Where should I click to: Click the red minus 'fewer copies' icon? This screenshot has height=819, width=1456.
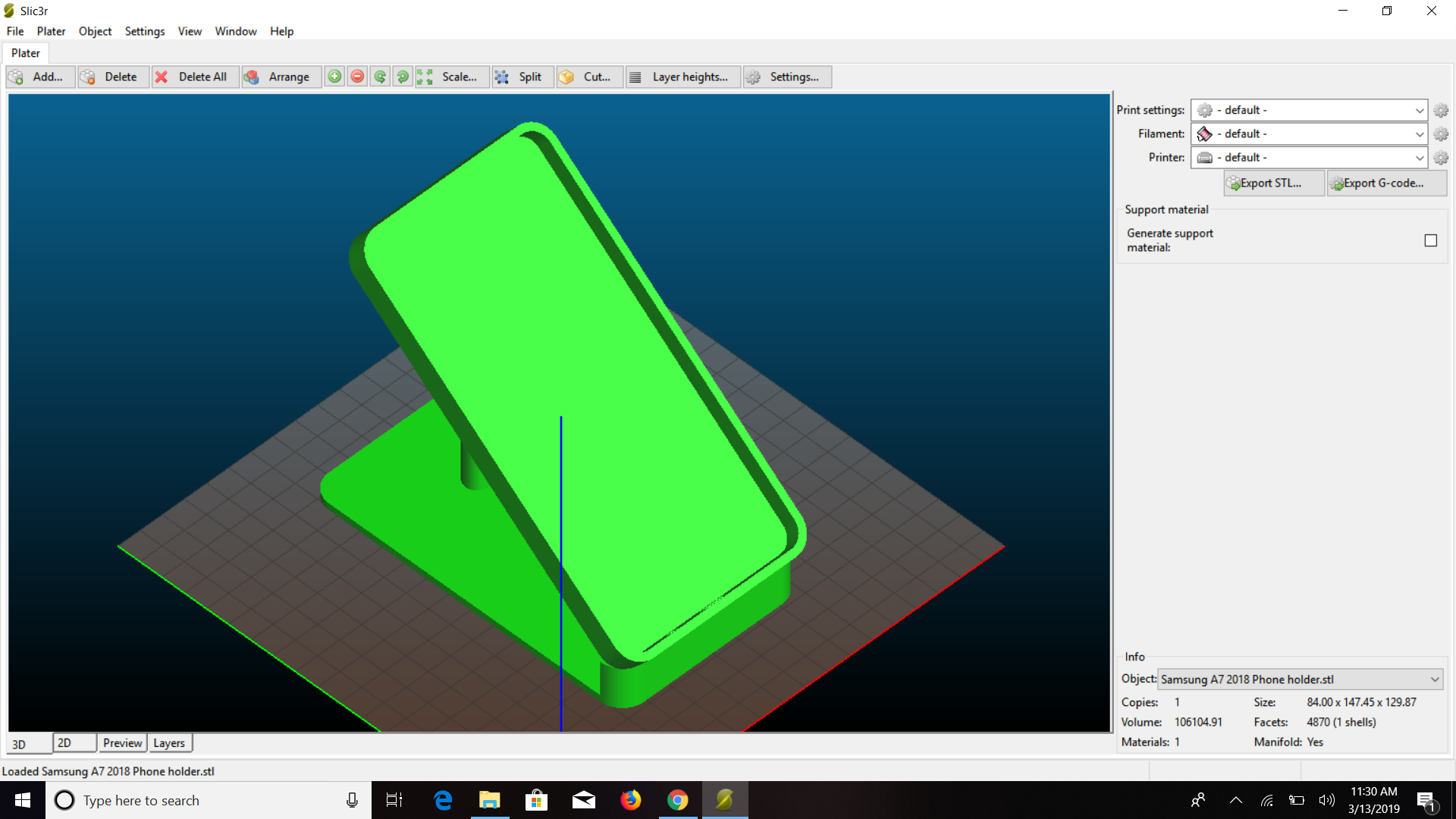point(357,77)
